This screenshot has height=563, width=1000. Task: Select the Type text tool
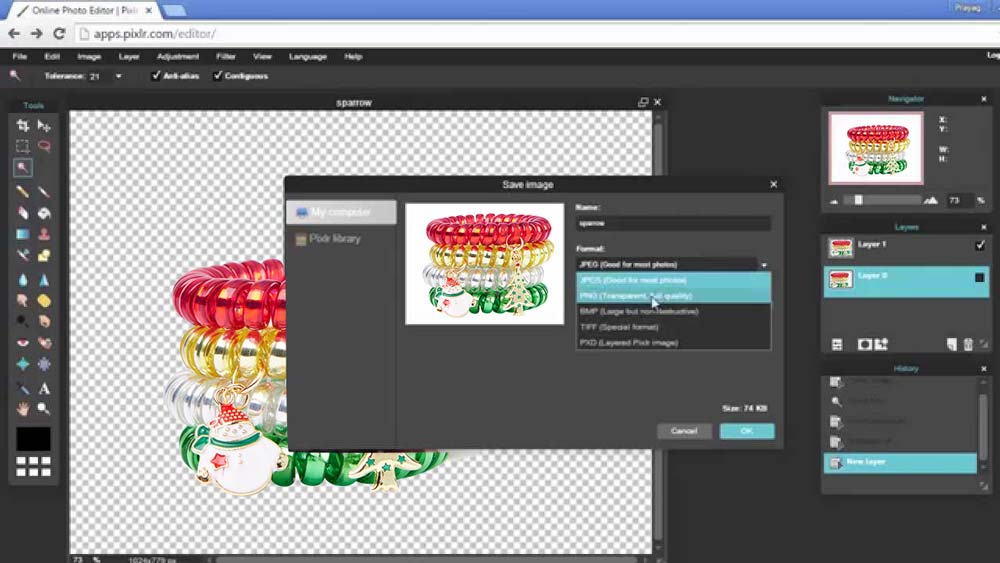(x=44, y=388)
